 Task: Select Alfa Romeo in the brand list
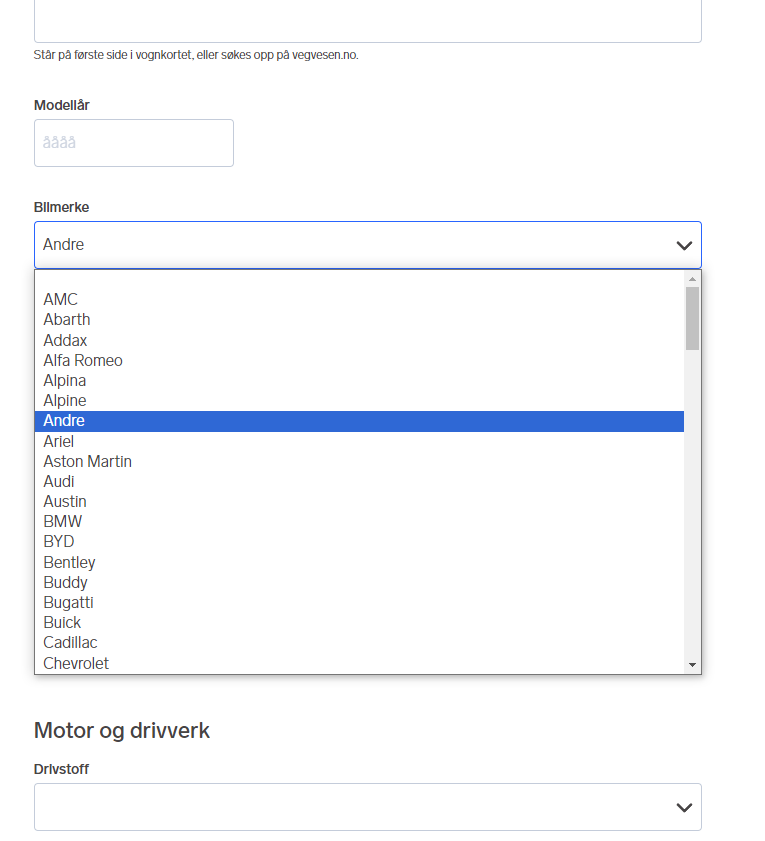coord(359,360)
